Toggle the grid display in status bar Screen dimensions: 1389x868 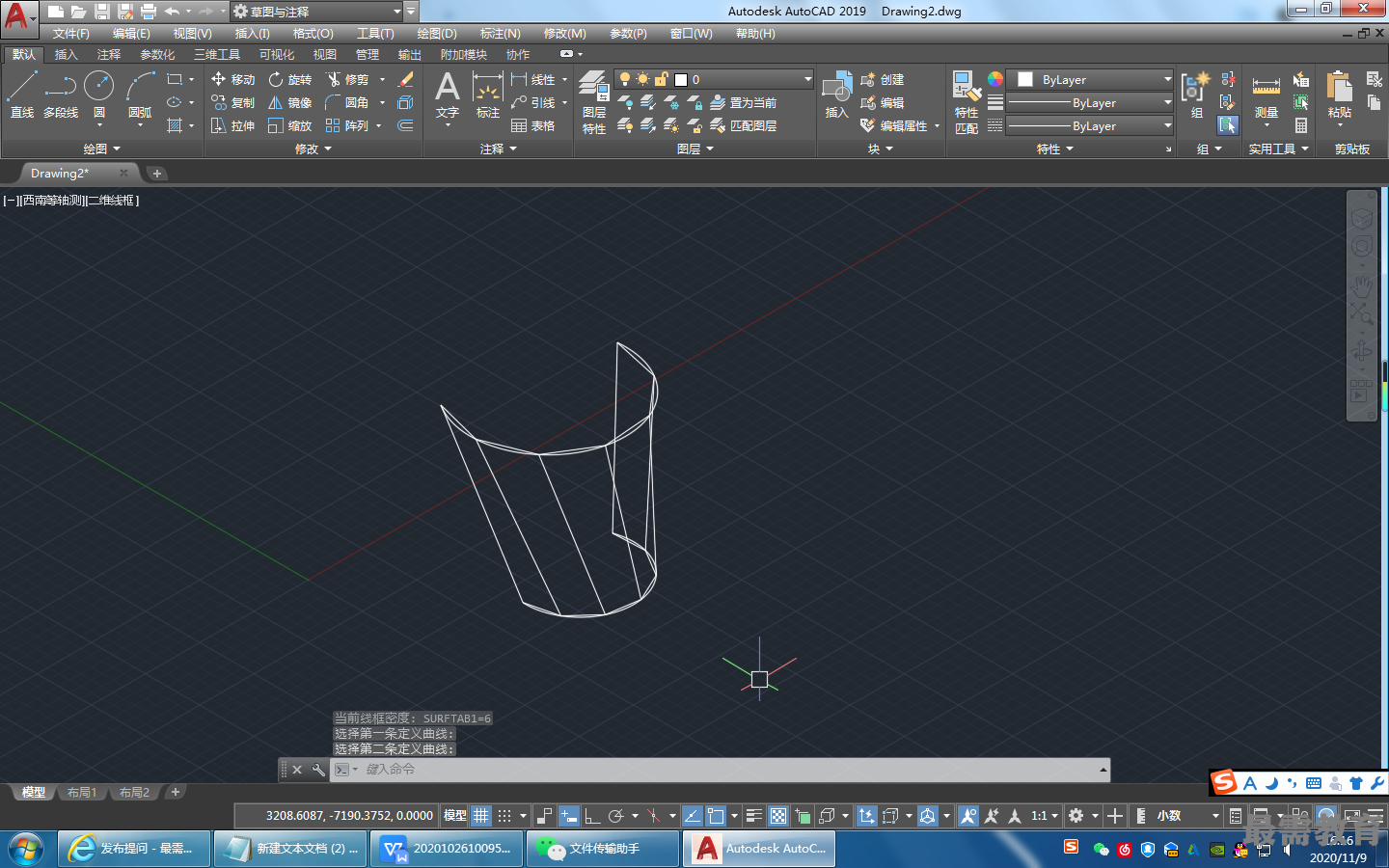tap(481, 816)
